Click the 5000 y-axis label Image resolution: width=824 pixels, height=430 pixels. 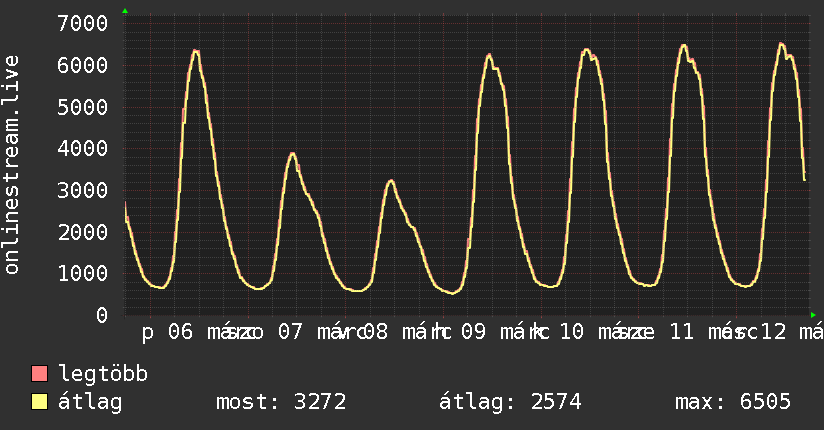click(83, 107)
